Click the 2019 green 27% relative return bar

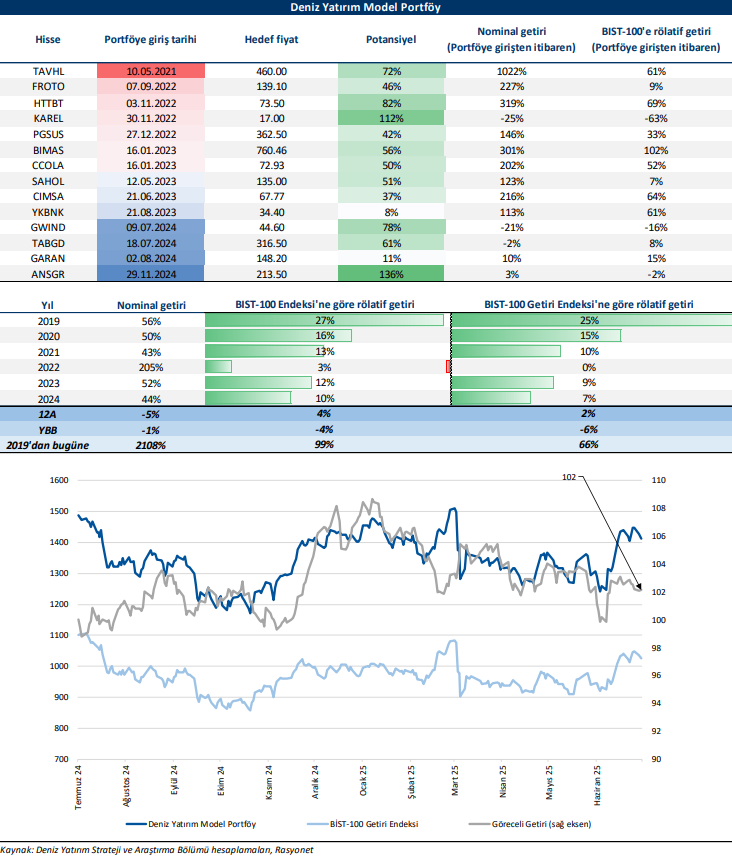pos(324,320)
